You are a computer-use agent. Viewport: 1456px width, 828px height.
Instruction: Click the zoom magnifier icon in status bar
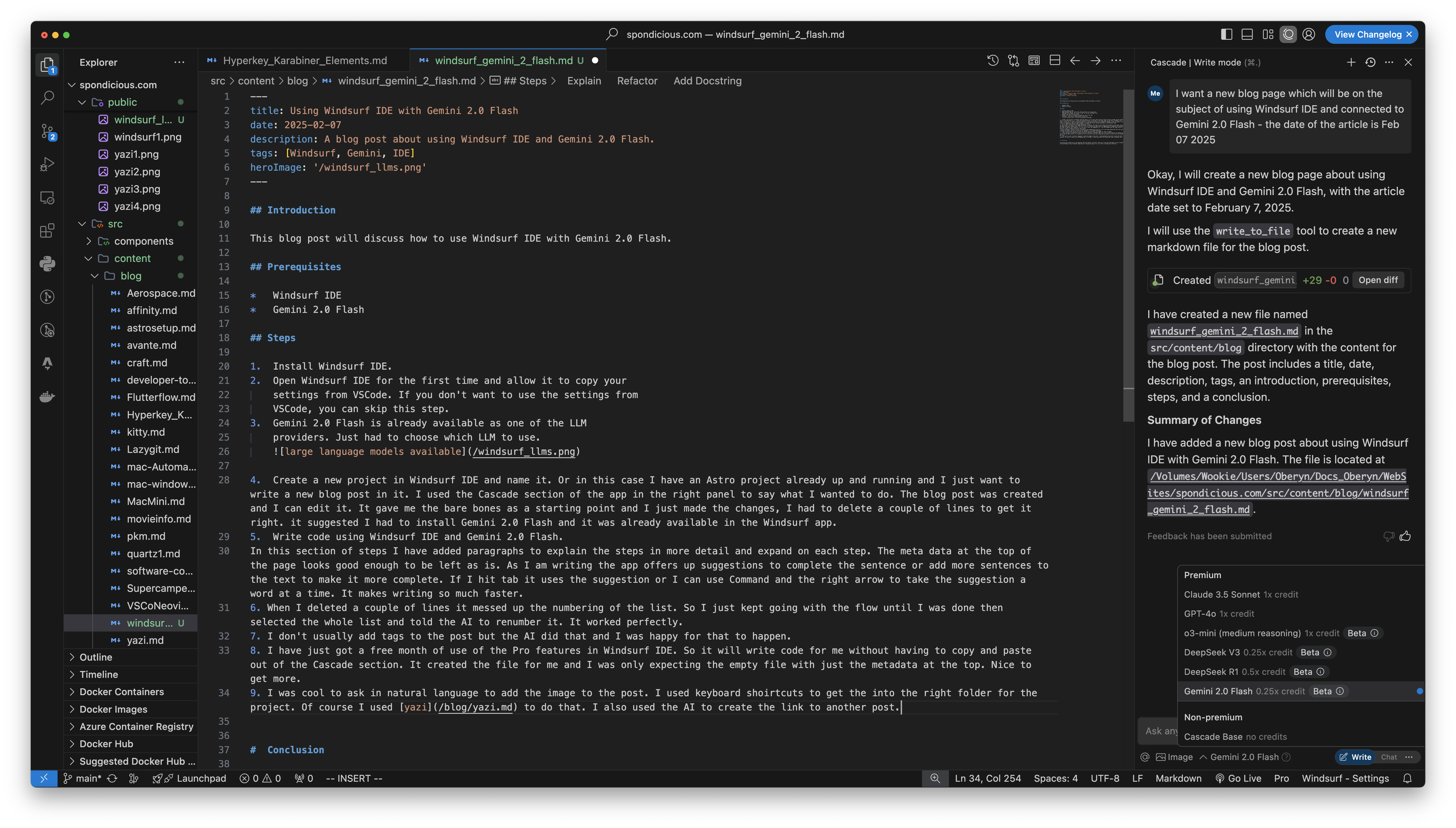click(935, 778)
